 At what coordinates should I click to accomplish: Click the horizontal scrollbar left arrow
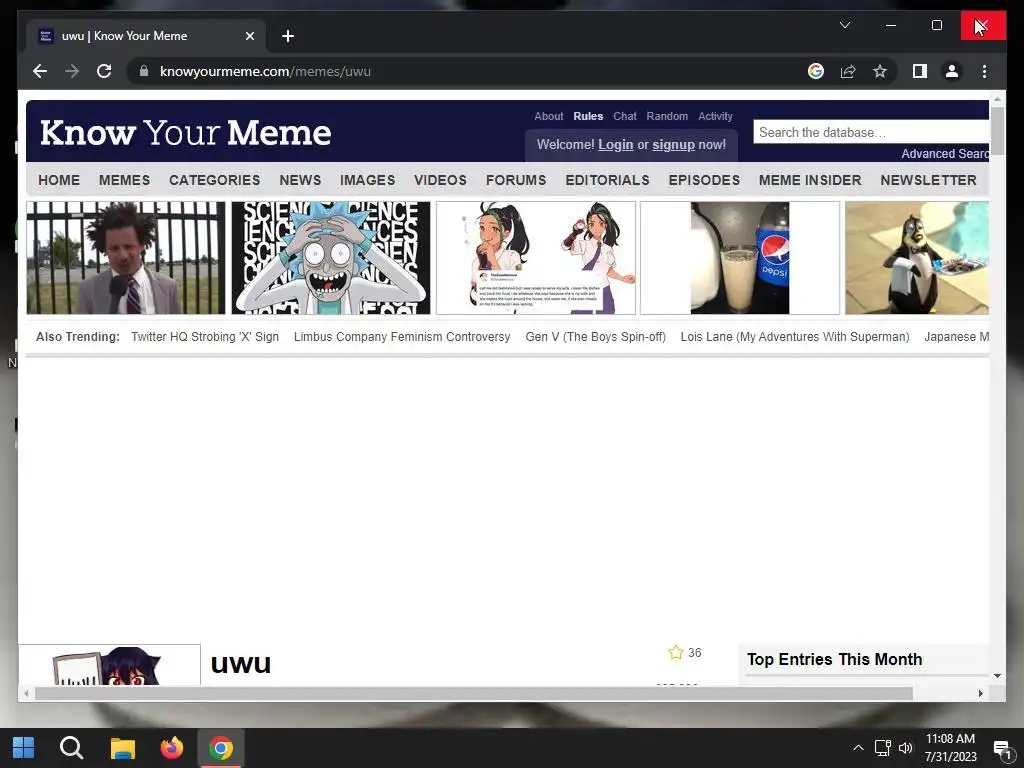tap(25, 694)
